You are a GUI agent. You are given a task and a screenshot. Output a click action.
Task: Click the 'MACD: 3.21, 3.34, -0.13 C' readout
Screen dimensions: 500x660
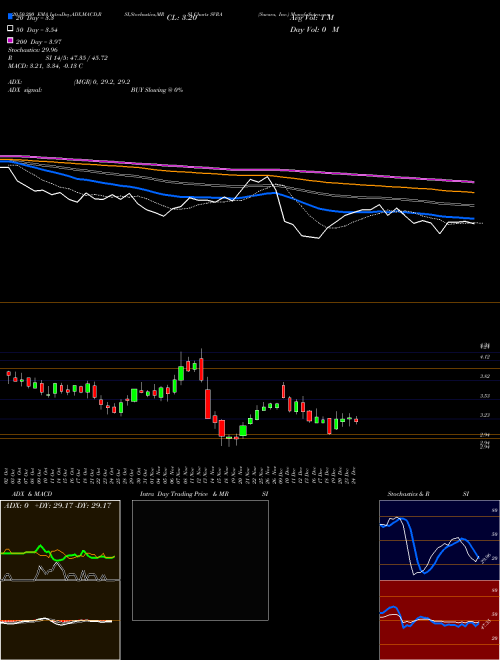45,66
